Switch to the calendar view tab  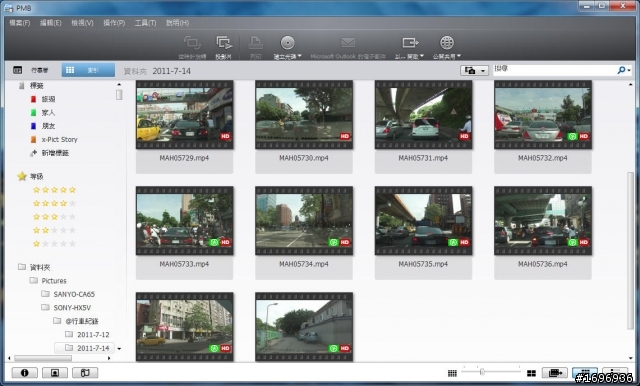point(32,70)
